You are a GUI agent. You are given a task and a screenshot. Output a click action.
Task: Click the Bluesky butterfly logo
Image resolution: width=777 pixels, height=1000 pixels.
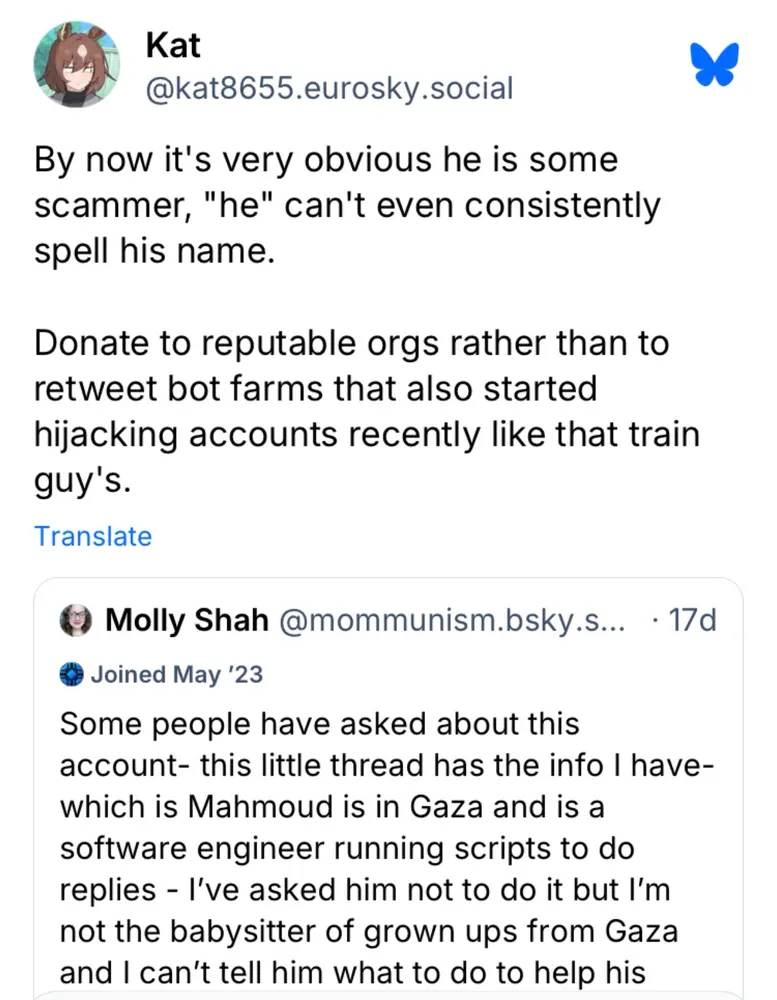(x=714, y=64)
